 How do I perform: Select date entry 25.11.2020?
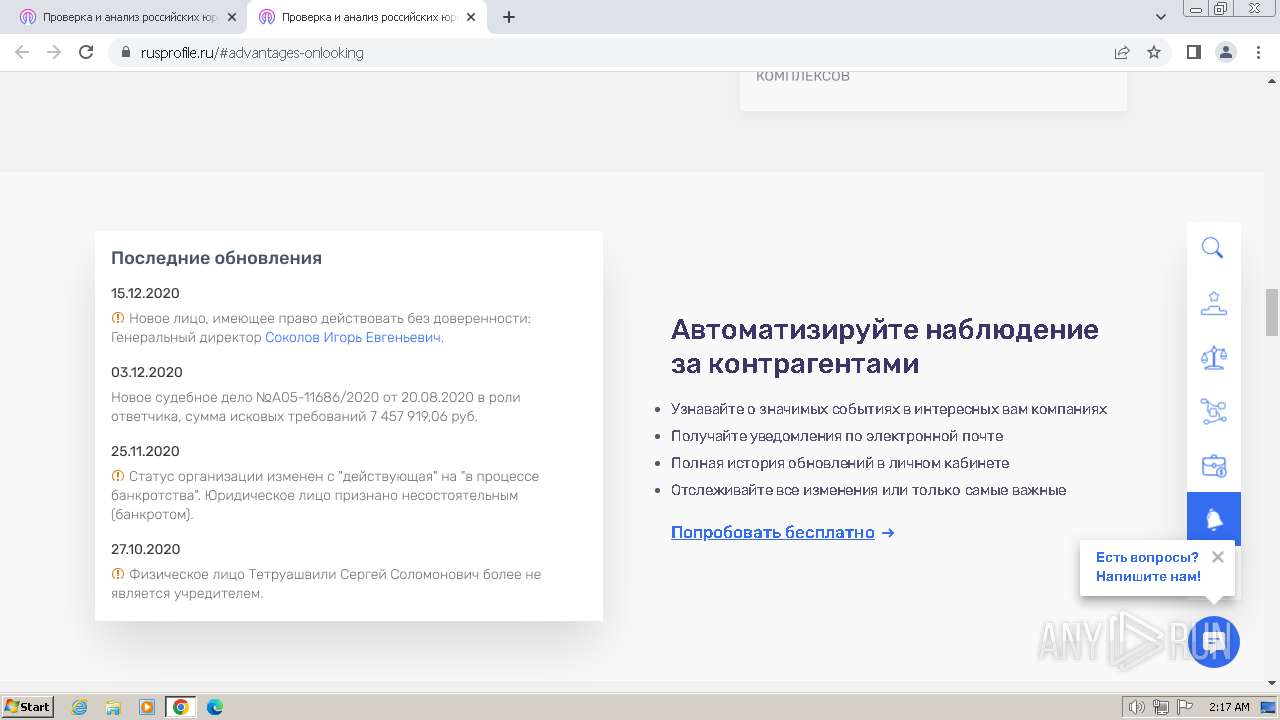pos(145,451)
